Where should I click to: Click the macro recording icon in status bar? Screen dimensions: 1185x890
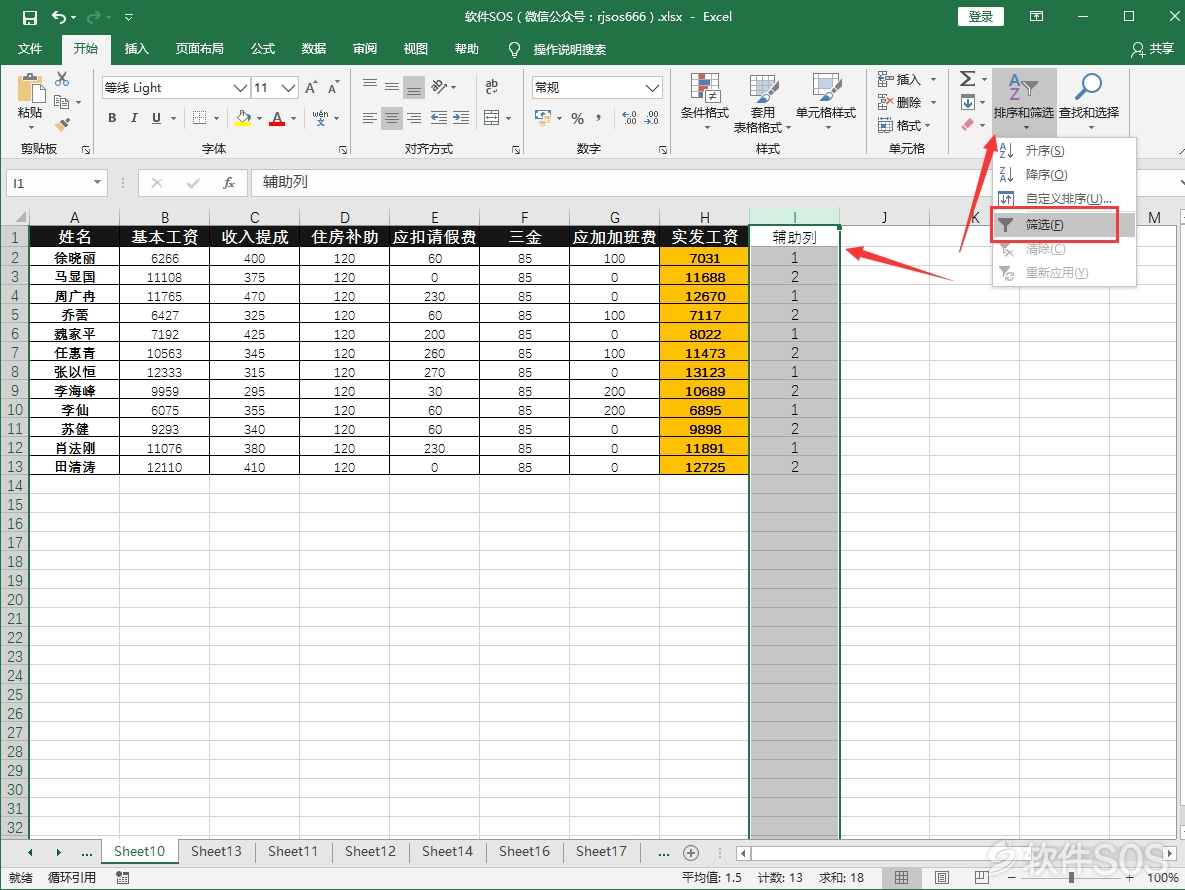click(x=122, y=878)
